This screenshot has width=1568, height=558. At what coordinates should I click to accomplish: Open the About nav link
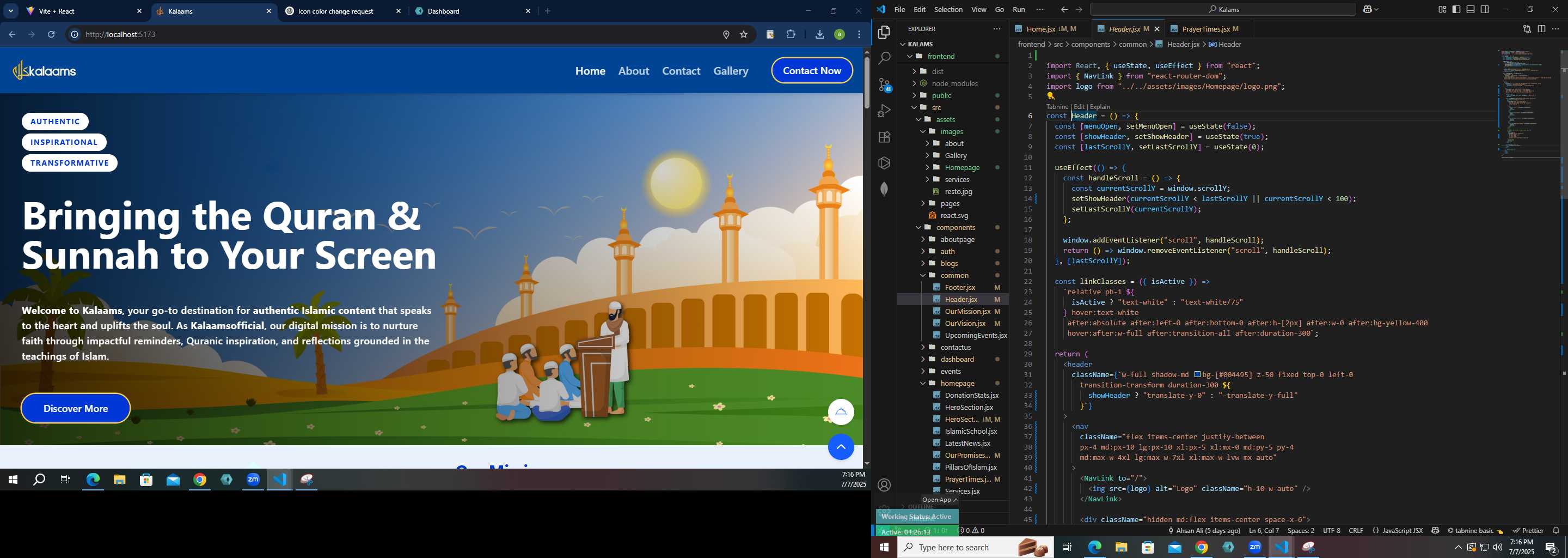[634, 71]
